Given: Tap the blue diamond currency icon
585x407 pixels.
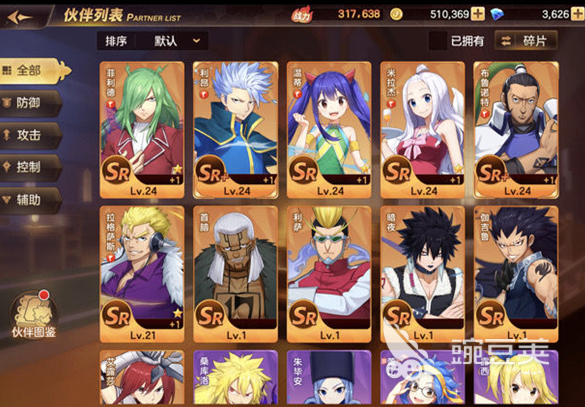Looking at the screenshot, I should (x=497, y=15).
